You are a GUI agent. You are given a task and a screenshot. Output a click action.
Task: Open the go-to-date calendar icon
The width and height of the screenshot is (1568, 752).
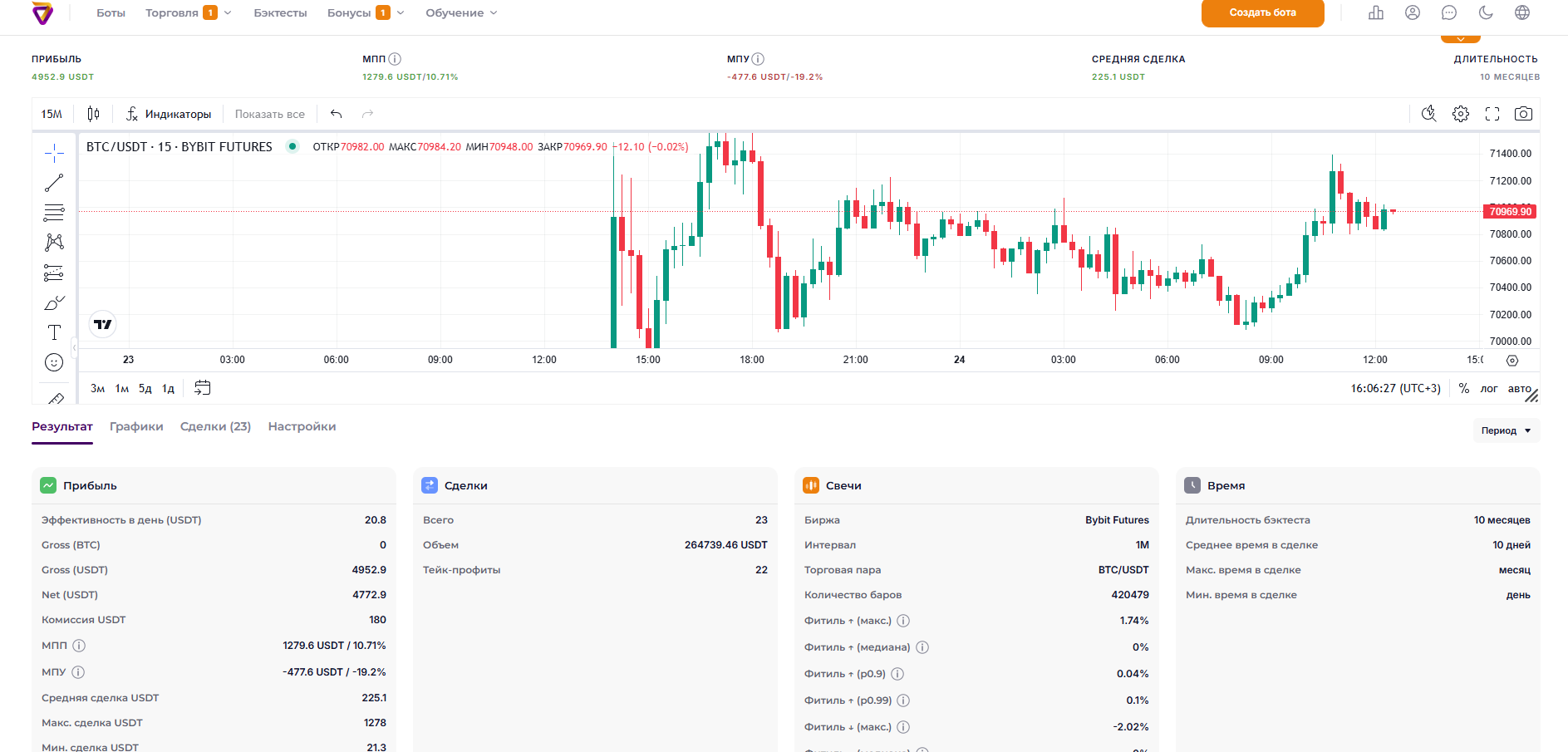[x=202, y=388]
